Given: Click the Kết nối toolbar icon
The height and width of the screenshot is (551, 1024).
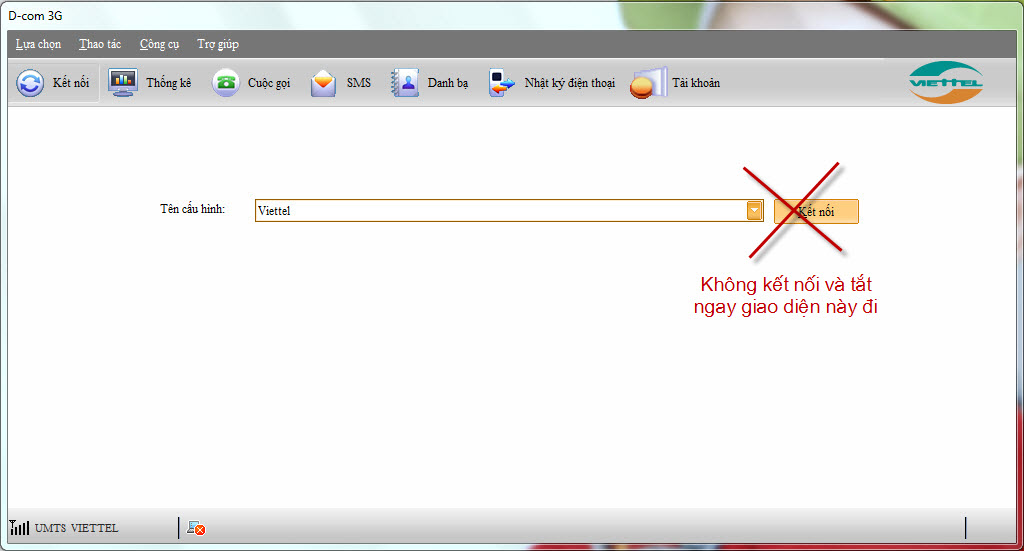Looking at the screenshot, I should click(x=30, y=83).
